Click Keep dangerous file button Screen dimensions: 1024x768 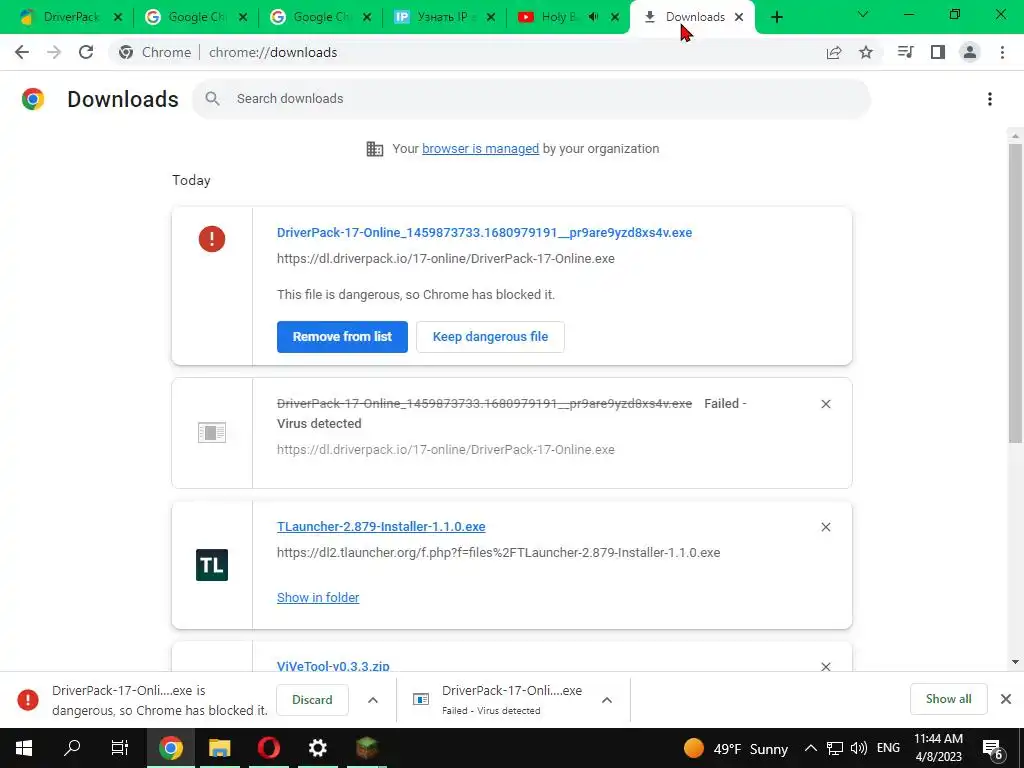point(490,337)
